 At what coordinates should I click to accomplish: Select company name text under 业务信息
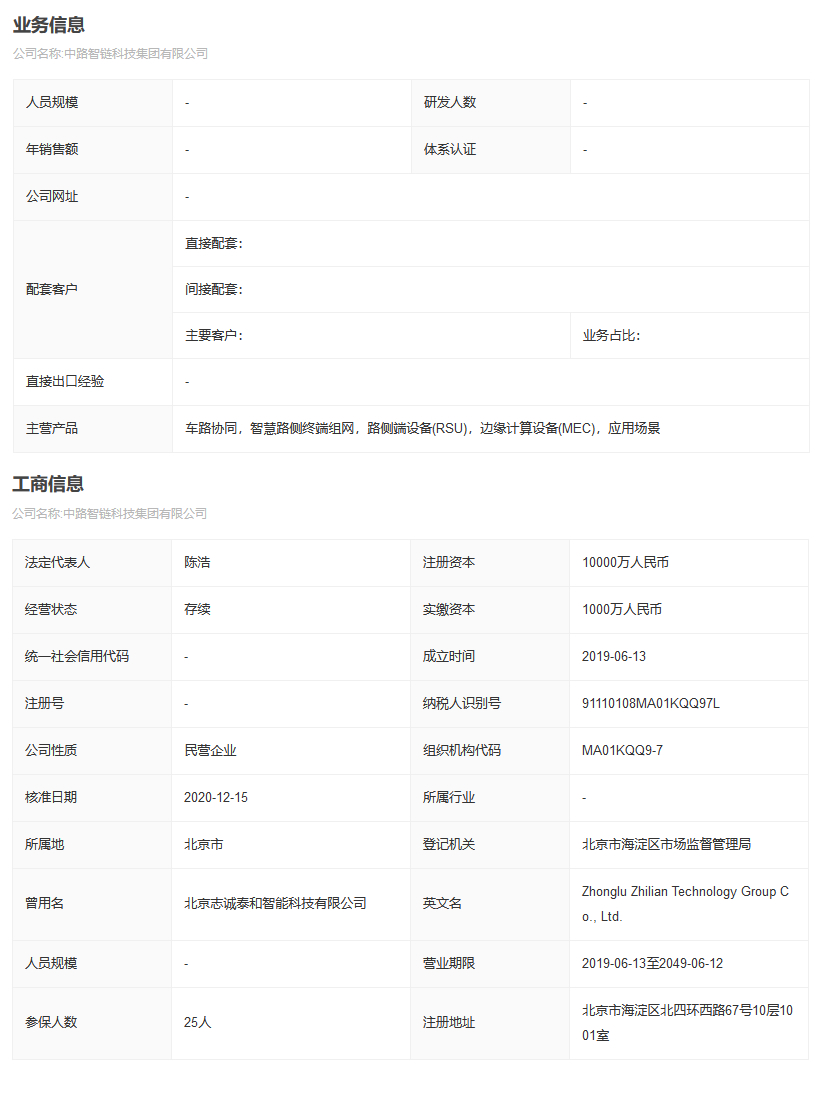click(110, 53)
